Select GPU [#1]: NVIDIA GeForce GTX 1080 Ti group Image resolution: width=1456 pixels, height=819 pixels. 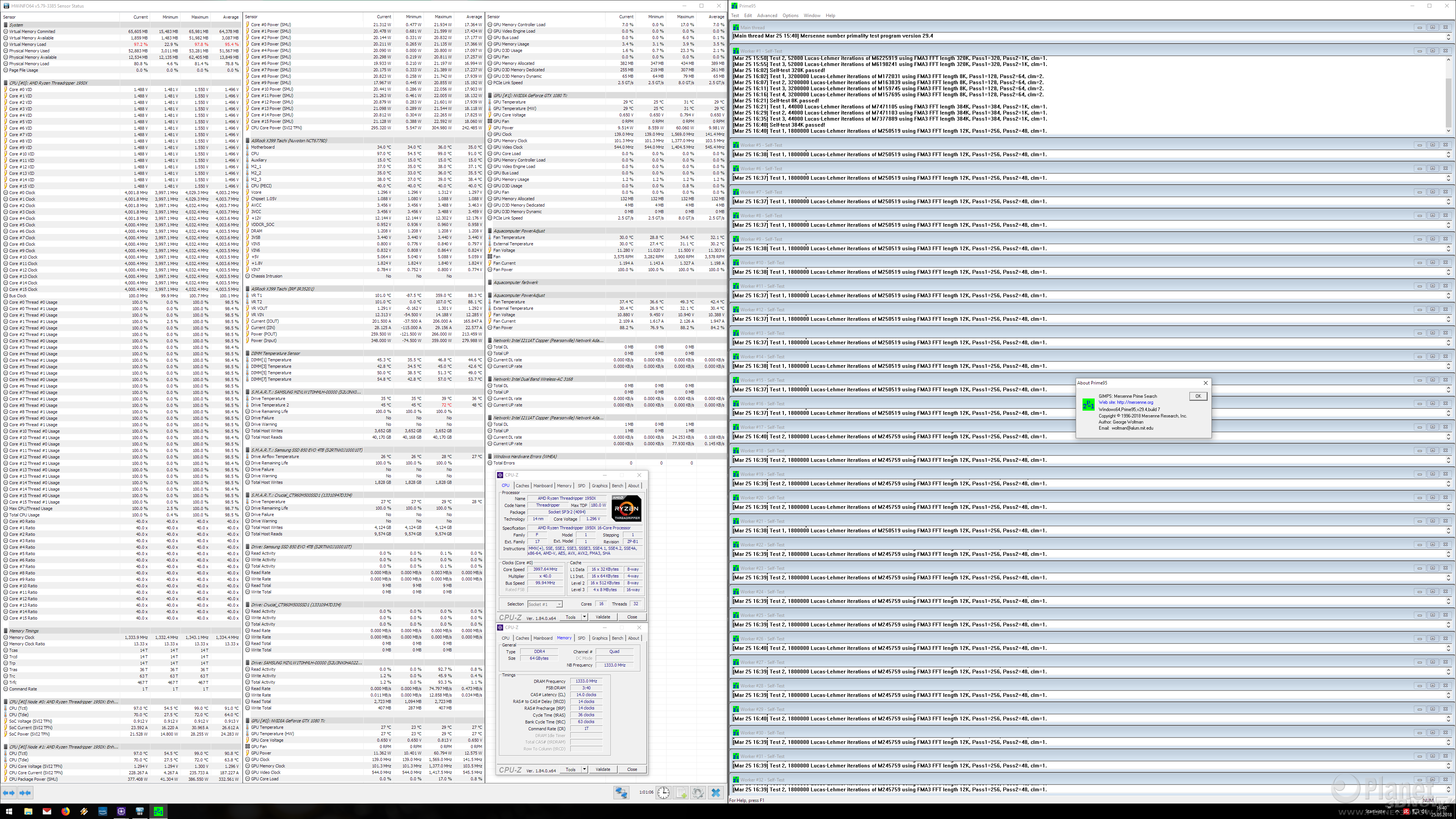coord(607,96)
